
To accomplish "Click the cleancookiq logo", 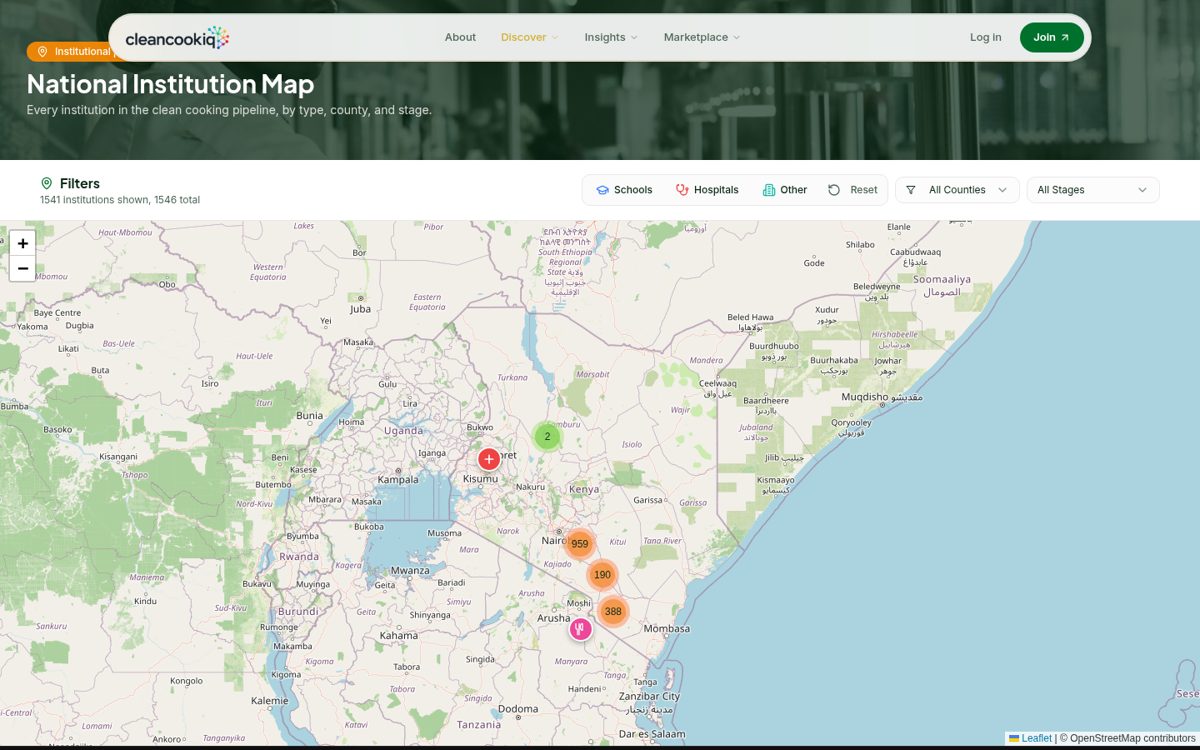I will point(177,38).
